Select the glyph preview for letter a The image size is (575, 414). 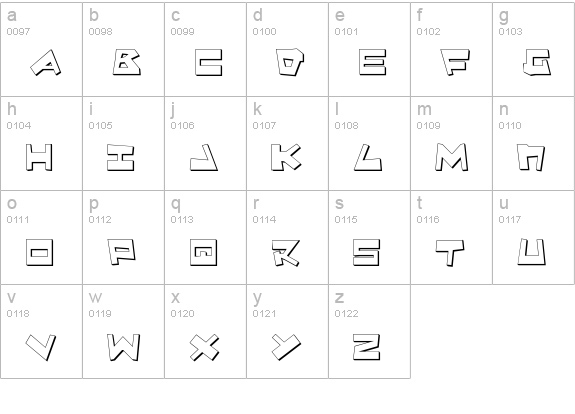(45, 63)
